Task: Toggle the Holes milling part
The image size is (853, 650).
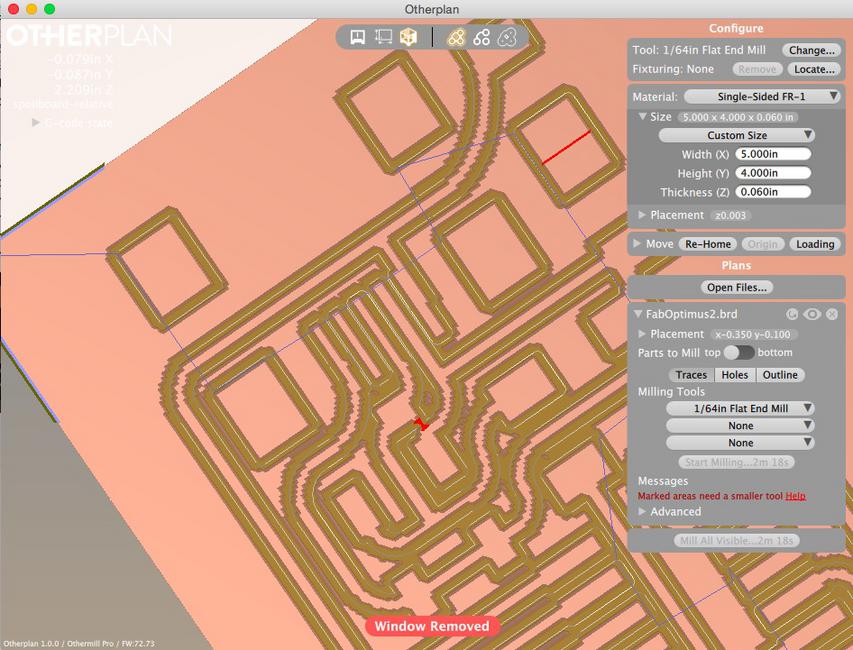Action: coord(734,375)
